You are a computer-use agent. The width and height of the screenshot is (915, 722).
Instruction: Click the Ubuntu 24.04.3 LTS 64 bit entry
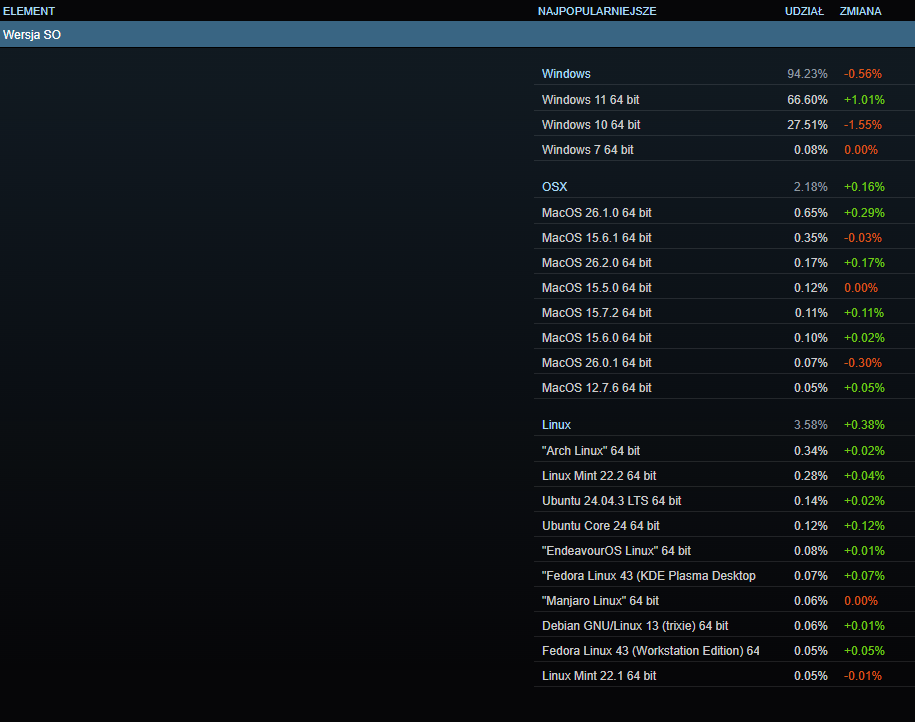click(x=611, y=501)
